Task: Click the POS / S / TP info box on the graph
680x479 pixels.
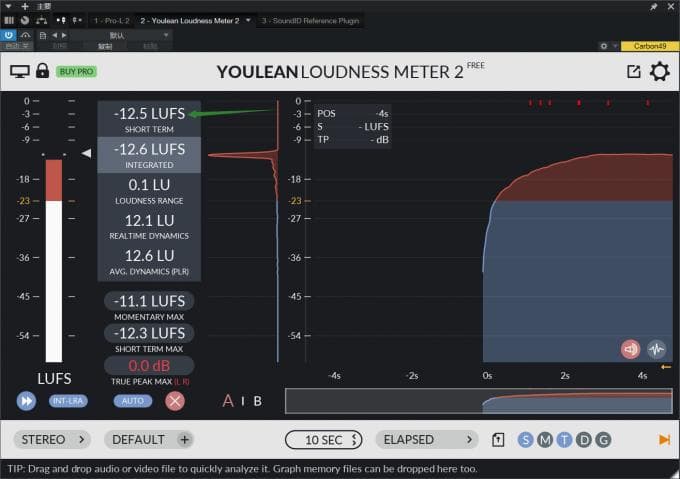Action: [x=352, y=126]
